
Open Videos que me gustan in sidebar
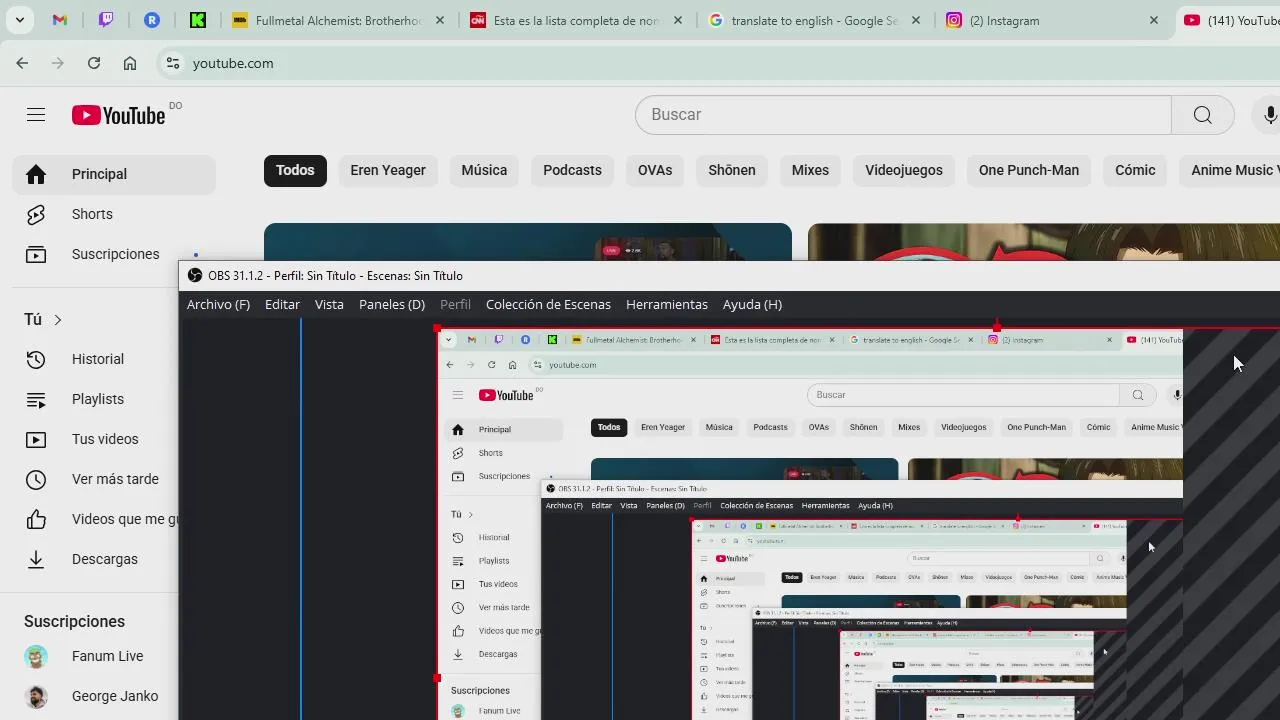[96, 519]
